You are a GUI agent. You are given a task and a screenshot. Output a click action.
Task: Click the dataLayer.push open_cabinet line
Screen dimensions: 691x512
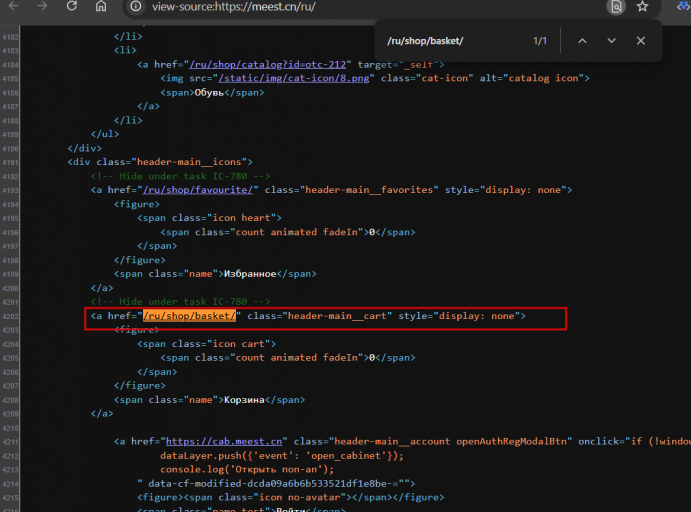coord(282,456)
